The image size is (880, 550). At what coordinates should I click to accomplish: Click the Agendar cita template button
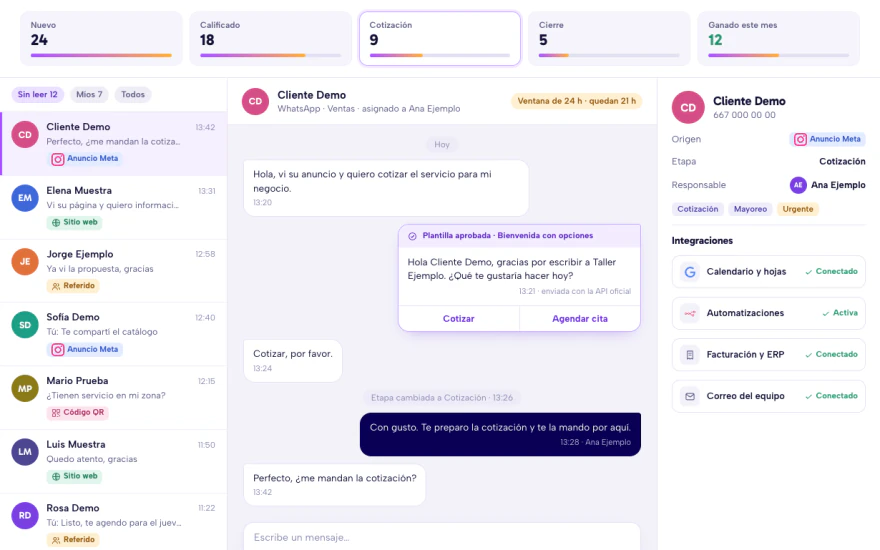(580, 318)
